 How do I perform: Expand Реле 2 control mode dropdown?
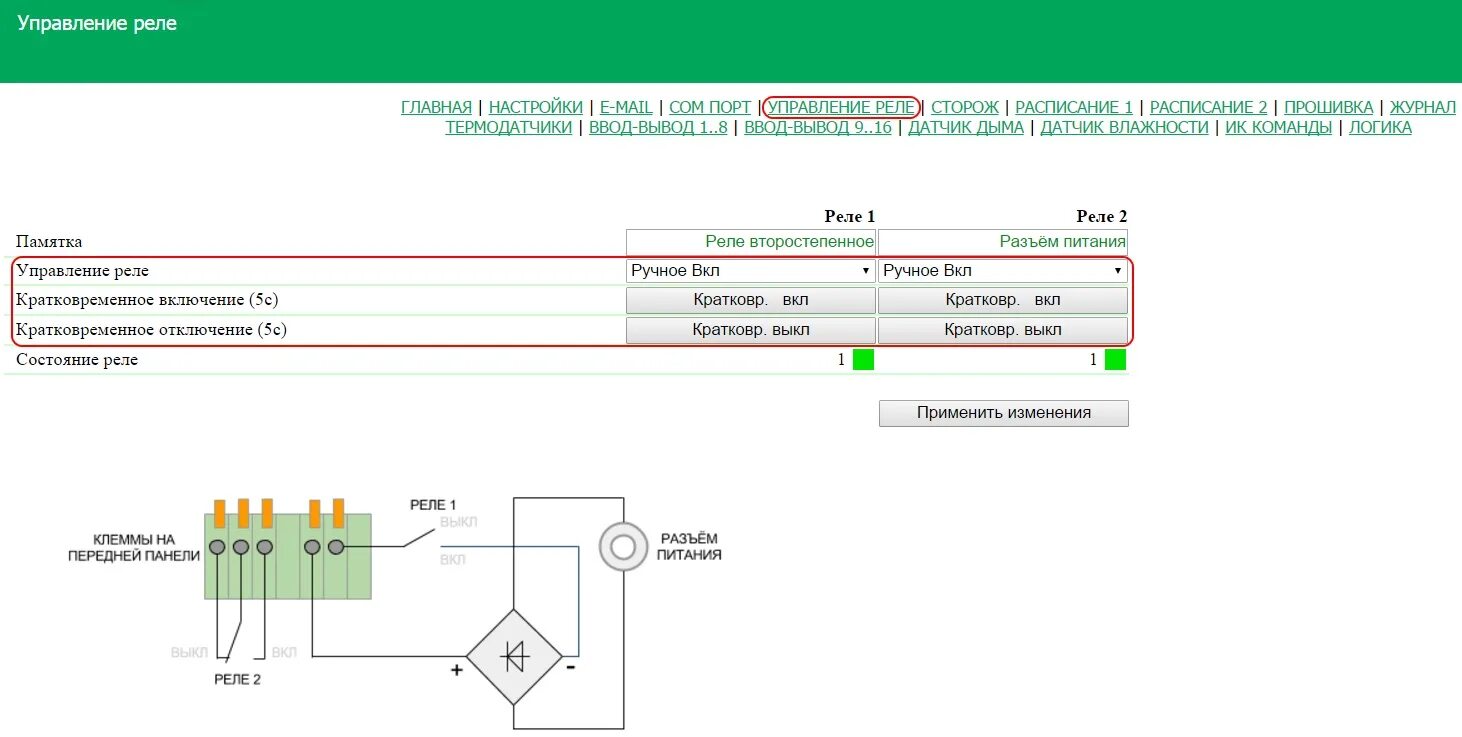(x=1003, y=271)
